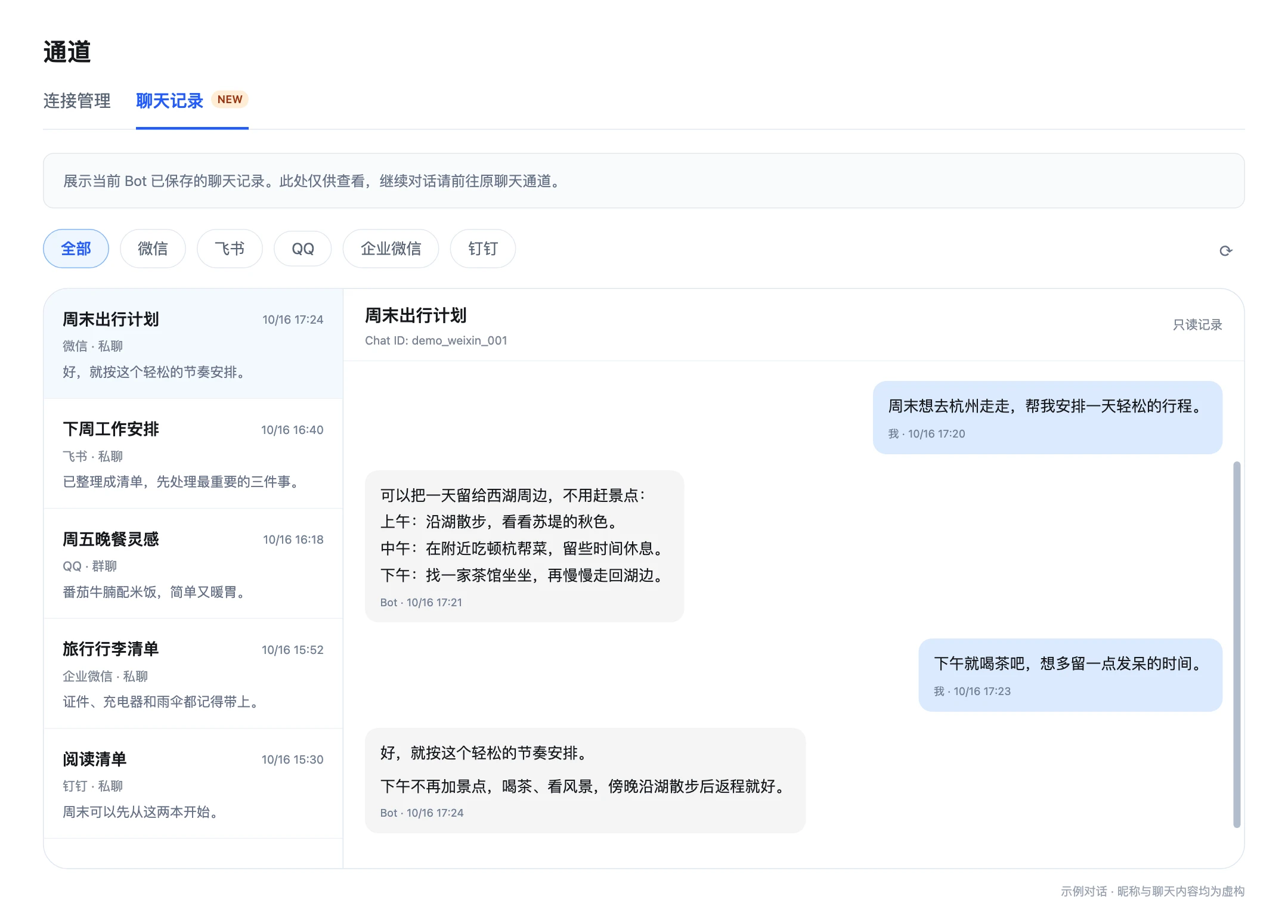Open the 旅行行李清单 conversation
Image resolution: width=1288 pixels, height=924 pixels.
coord(193,674)
